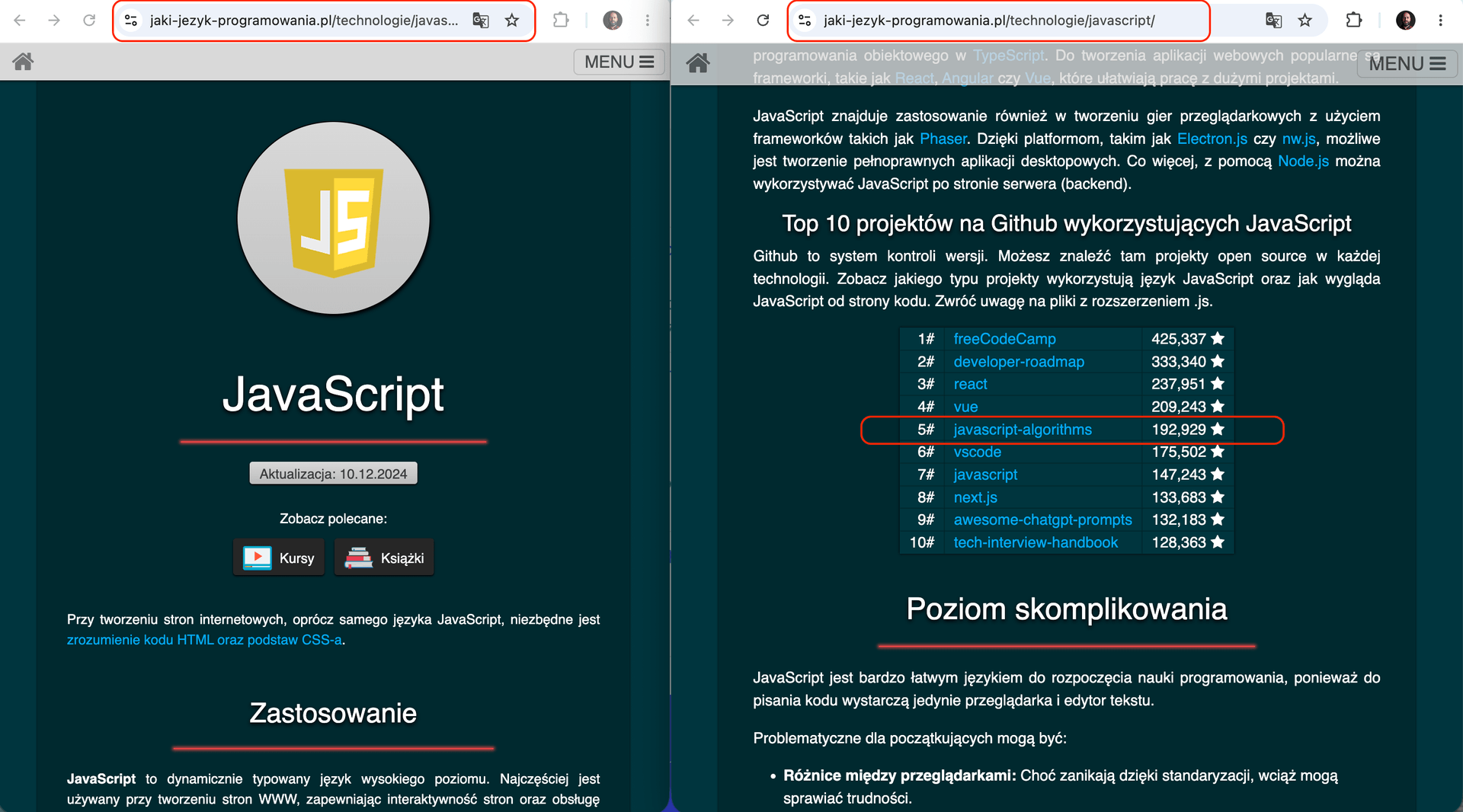1463x812 pixels.
Task: Open Chrome three-dot menu in left browser
Action: point(648,21)
